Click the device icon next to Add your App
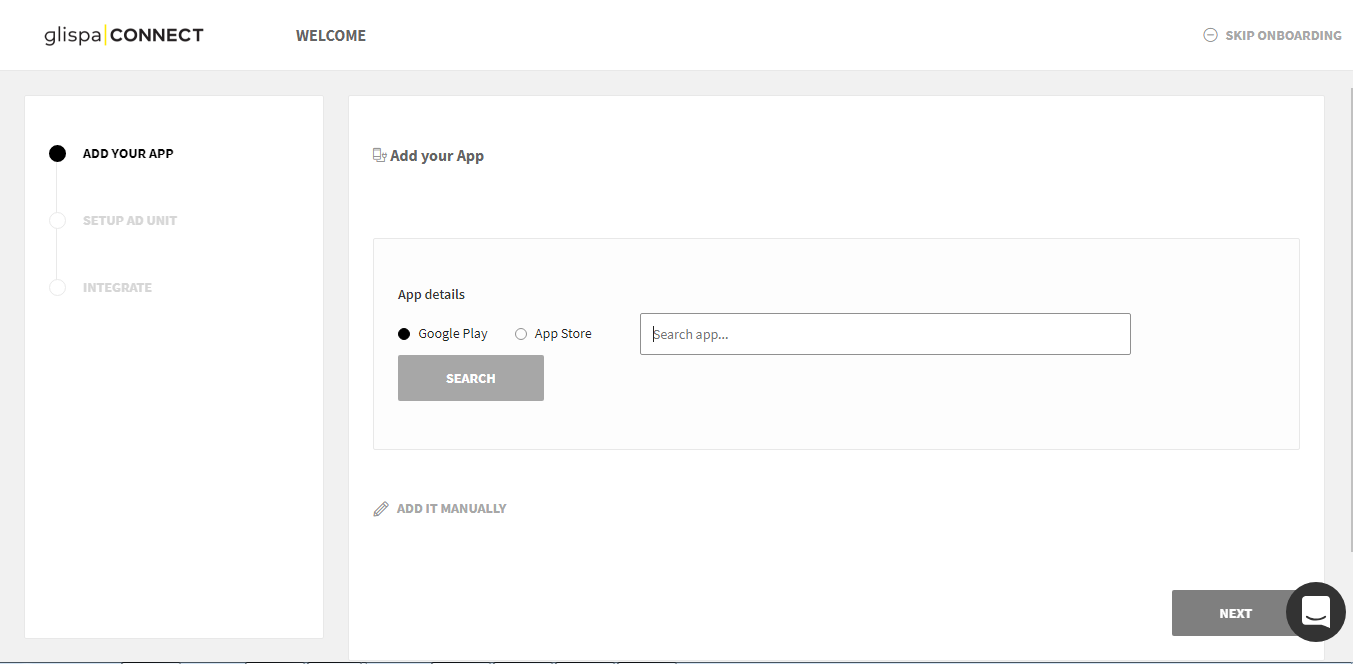 pos(379,155)
